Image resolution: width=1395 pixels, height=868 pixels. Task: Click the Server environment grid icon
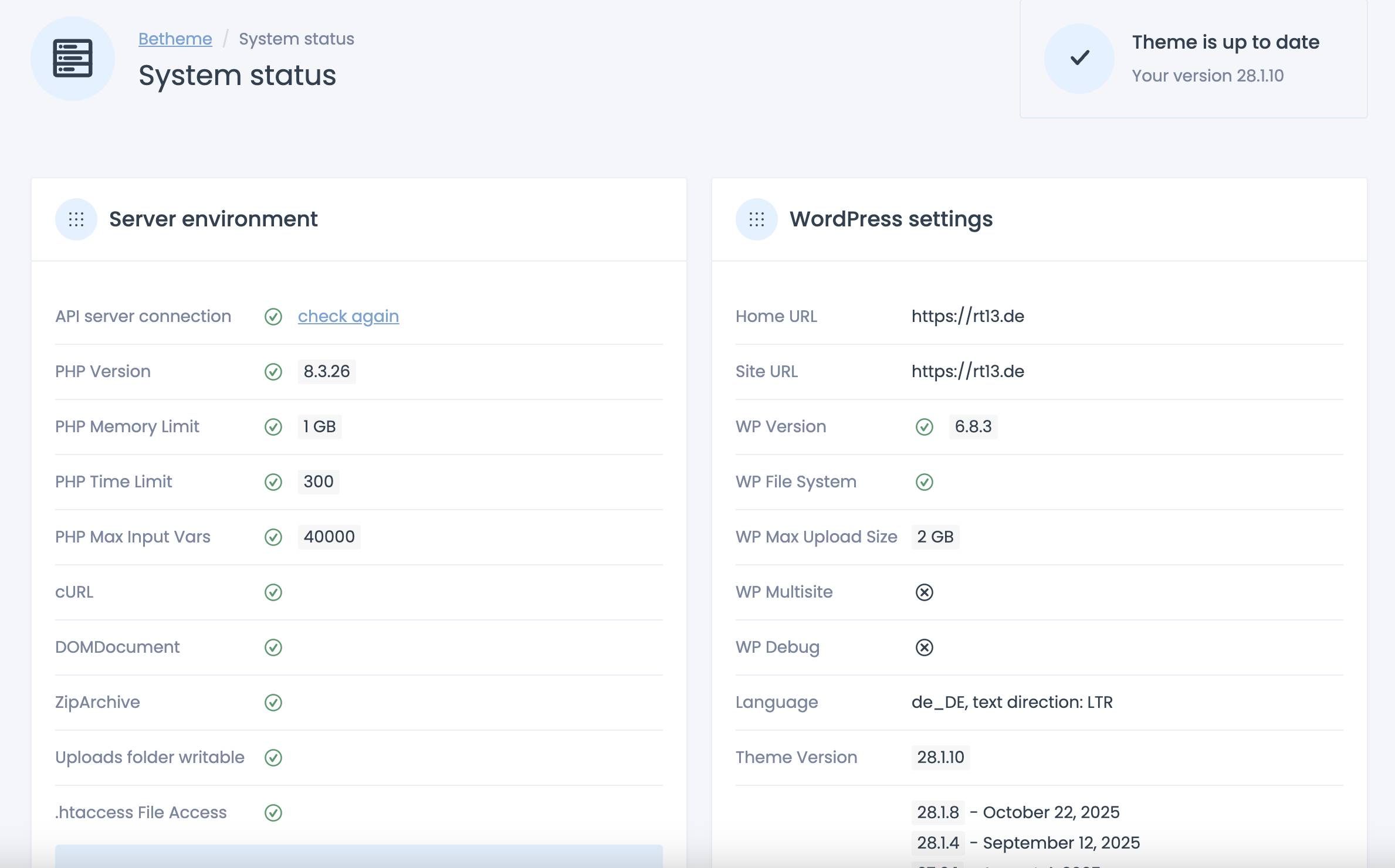coord(76,219)
